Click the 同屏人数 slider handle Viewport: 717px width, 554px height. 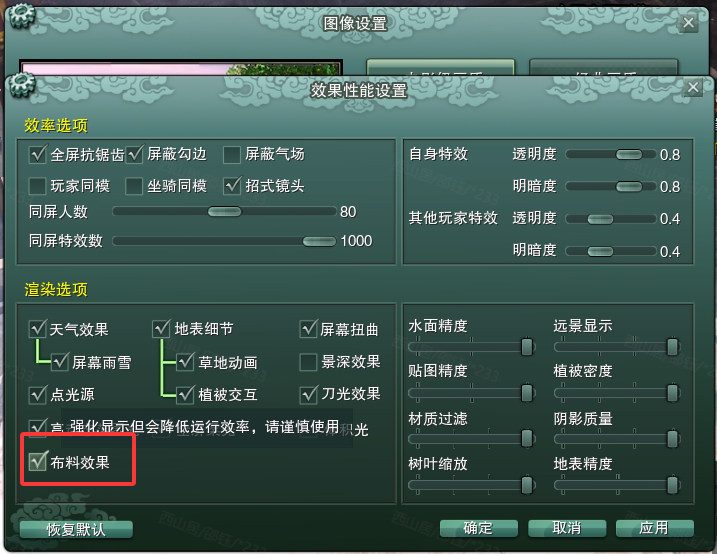click(224, 212)
